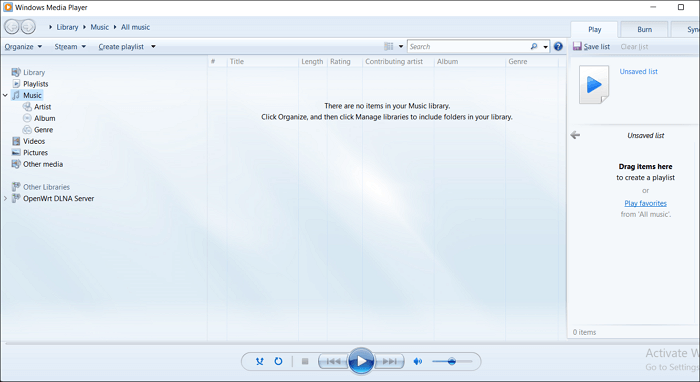Select Genre under Music

[43, 130]
